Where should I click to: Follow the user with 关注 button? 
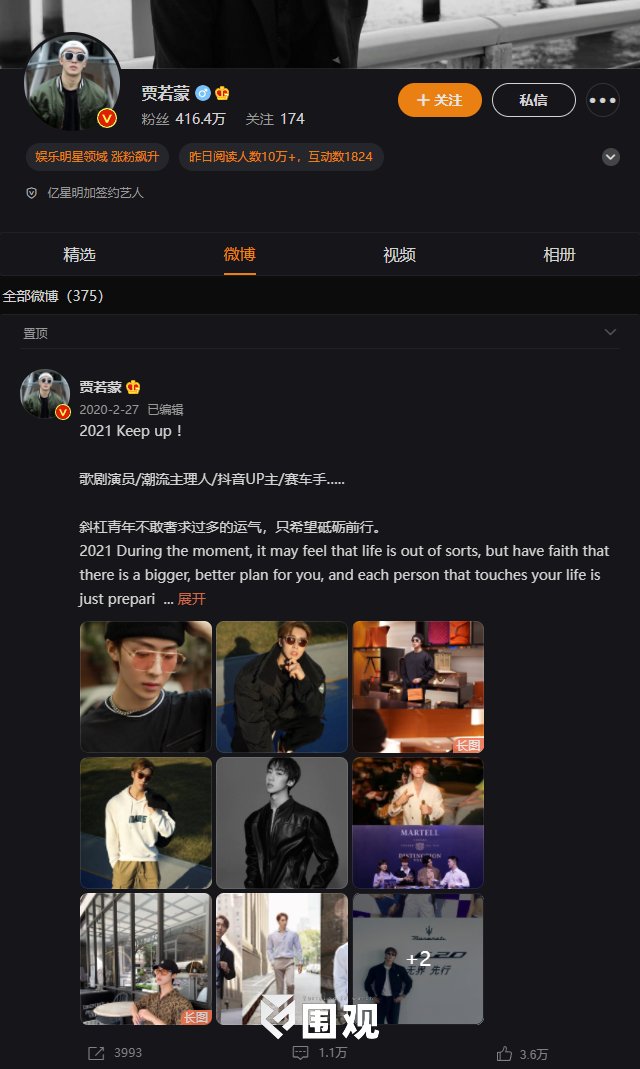point(440,100)
